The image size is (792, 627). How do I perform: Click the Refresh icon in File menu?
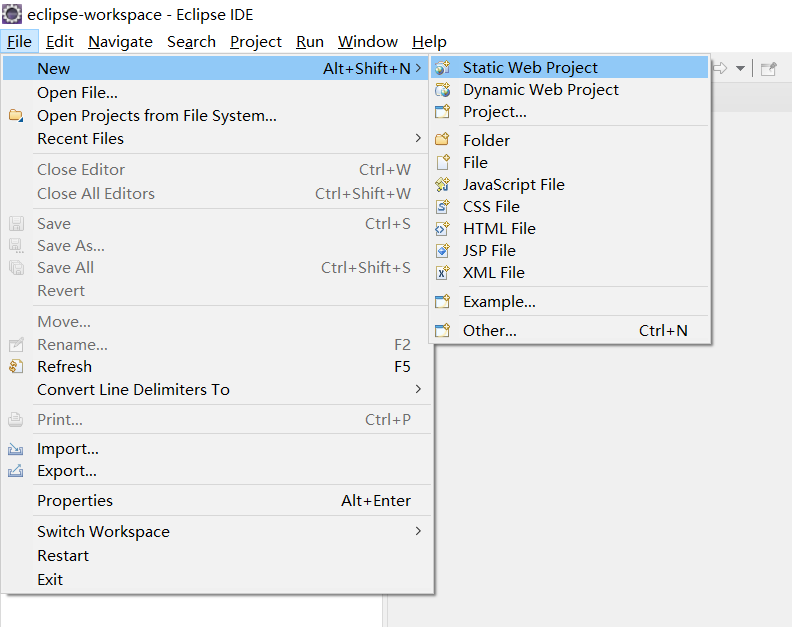point(16,367)
